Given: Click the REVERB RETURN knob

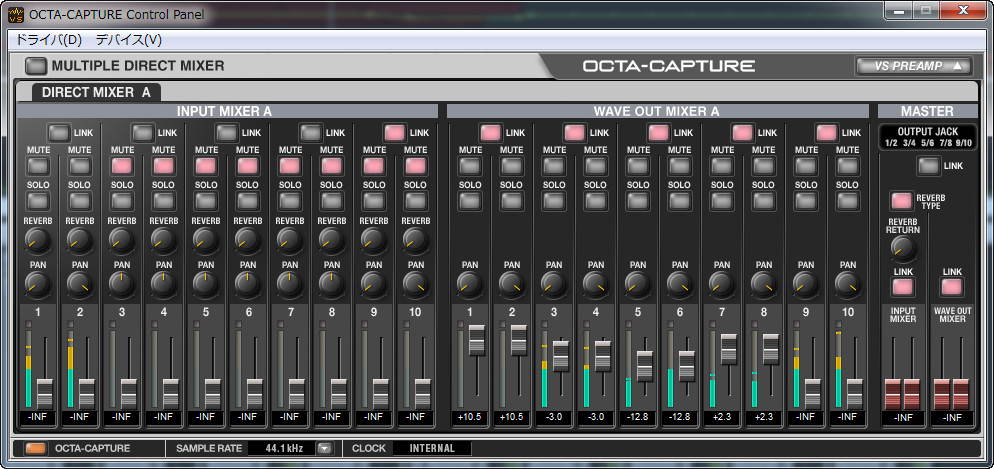Looking at the screenshot, I should pos(903,249).
